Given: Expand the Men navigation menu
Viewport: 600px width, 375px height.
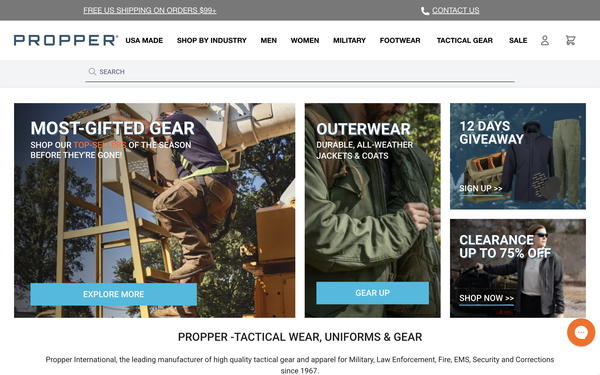Looking at the screenshot, I should (x=269, y=40).
